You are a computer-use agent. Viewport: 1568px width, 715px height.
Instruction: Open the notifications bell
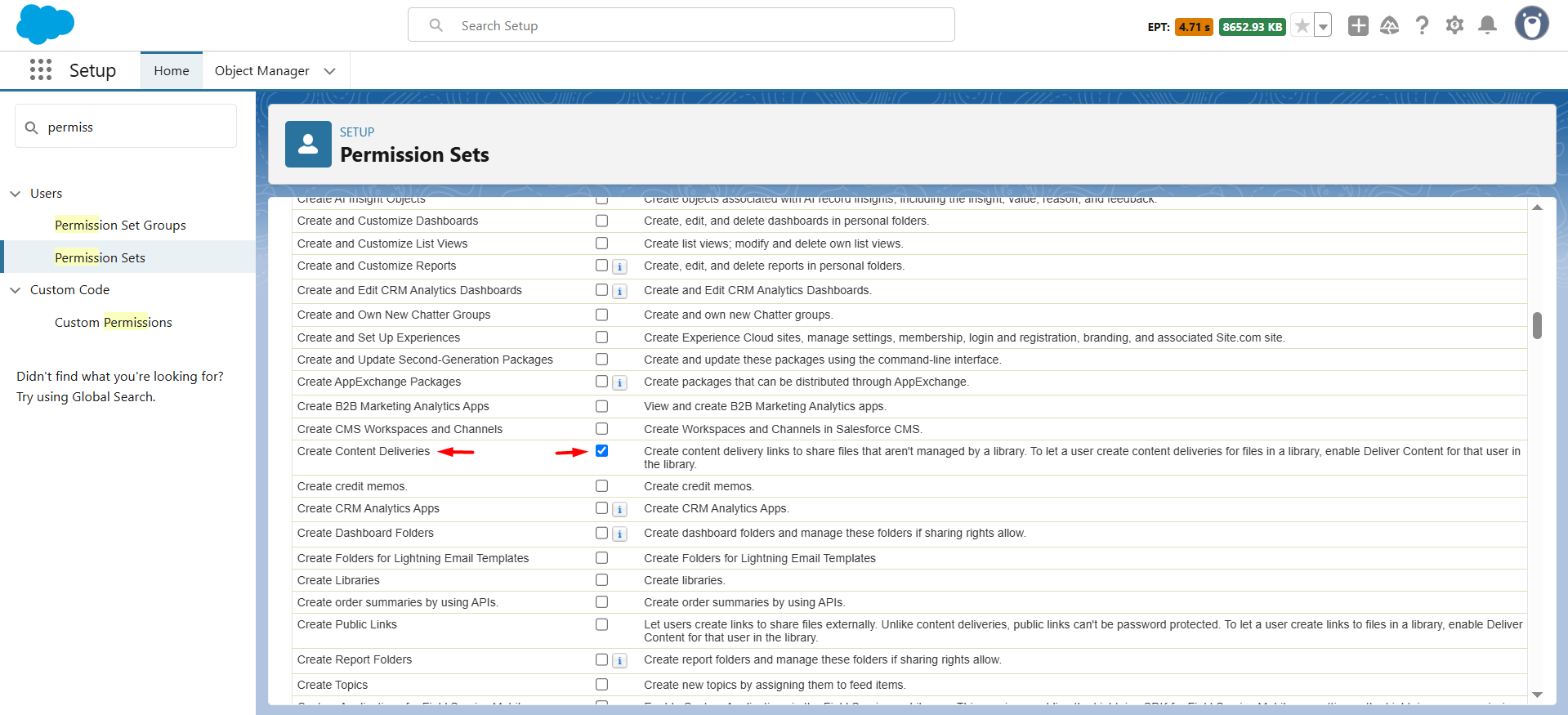coord(1488,25)
